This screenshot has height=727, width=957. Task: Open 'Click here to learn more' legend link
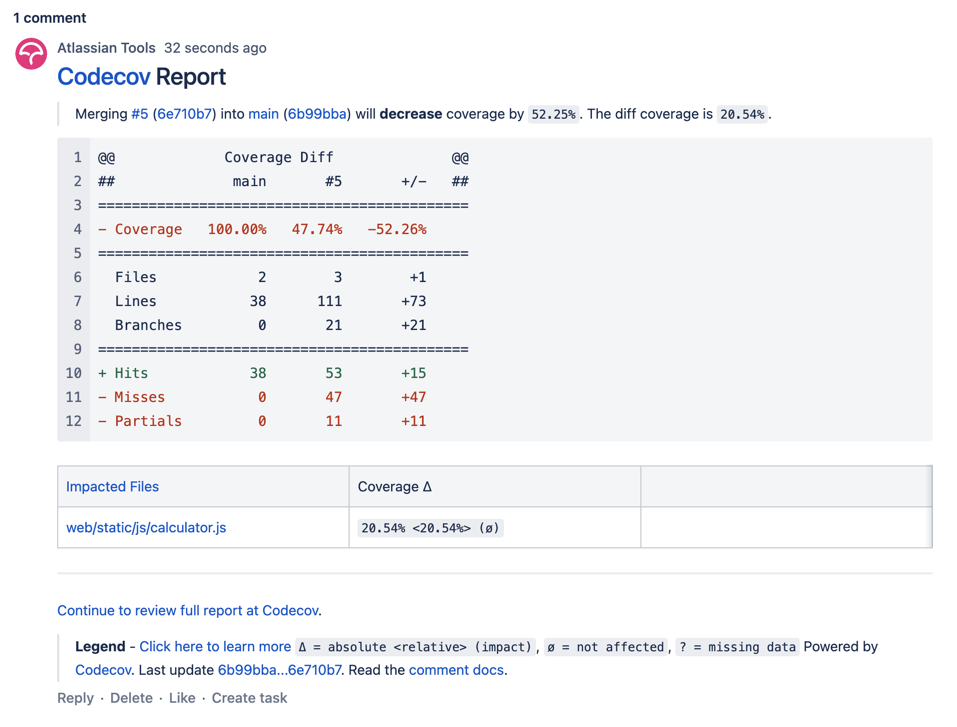pyautogui.click(x=215, y=646)
